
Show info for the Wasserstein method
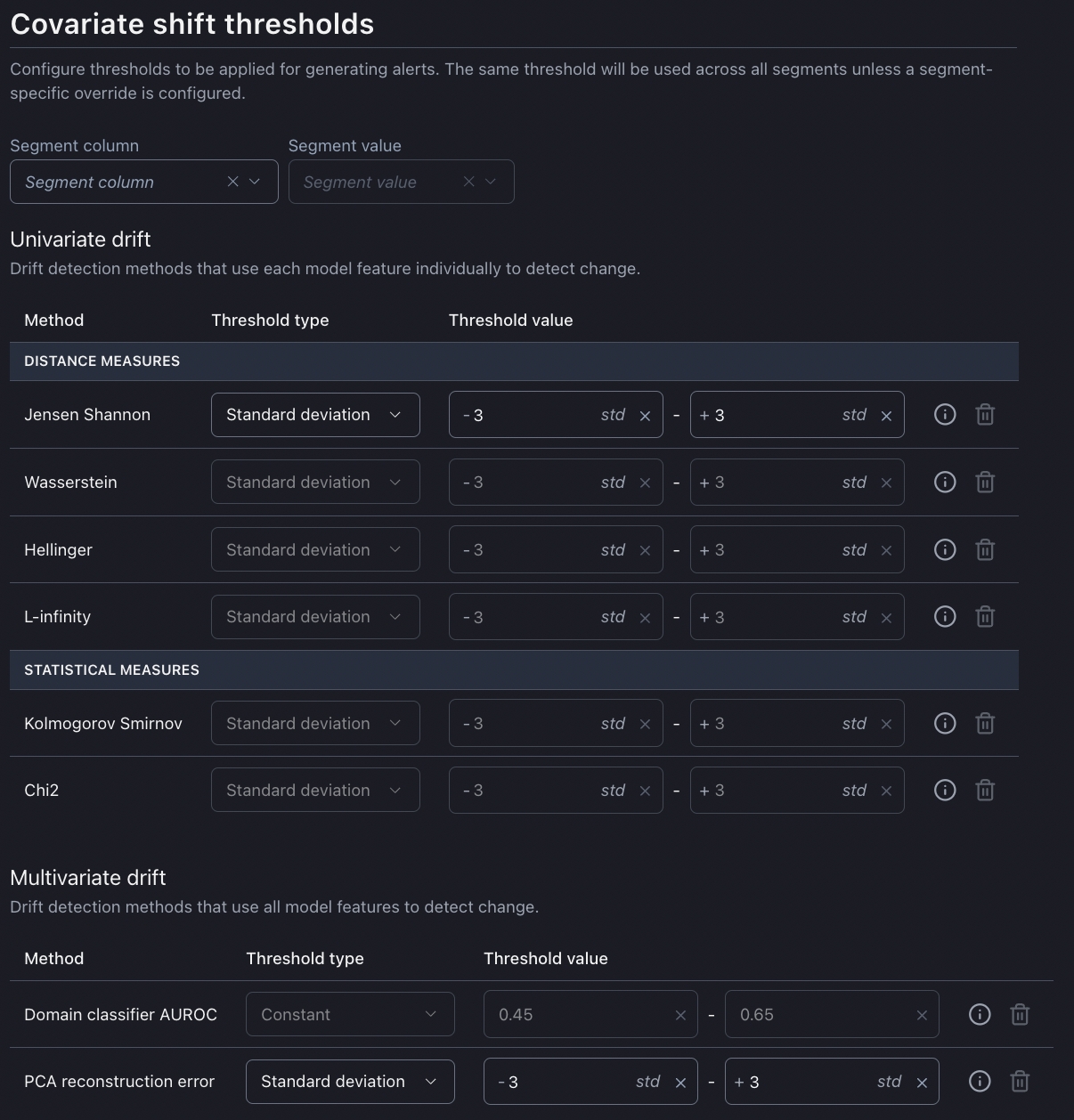pyautogui.click(x=945, y=483)
